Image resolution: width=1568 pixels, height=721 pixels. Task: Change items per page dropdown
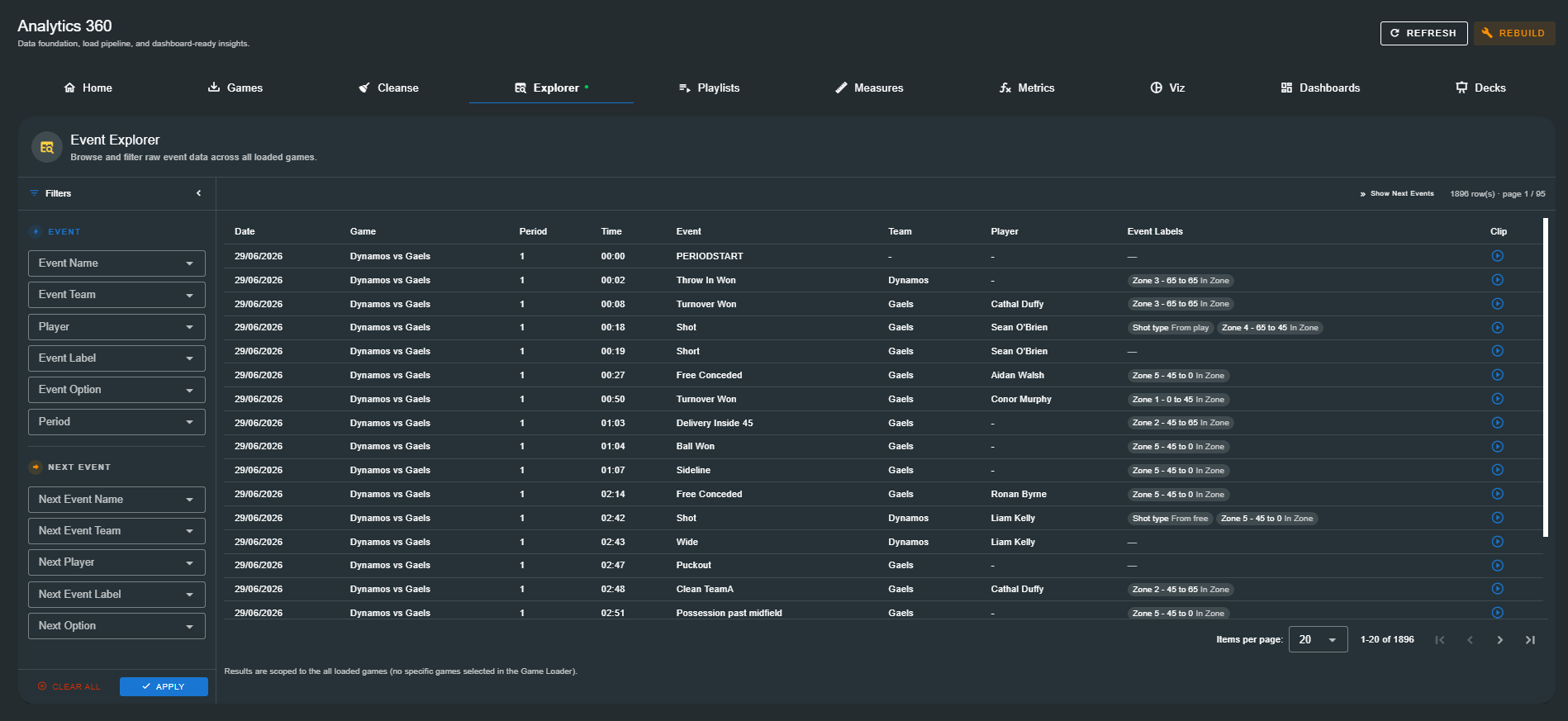coord(1319,640)
